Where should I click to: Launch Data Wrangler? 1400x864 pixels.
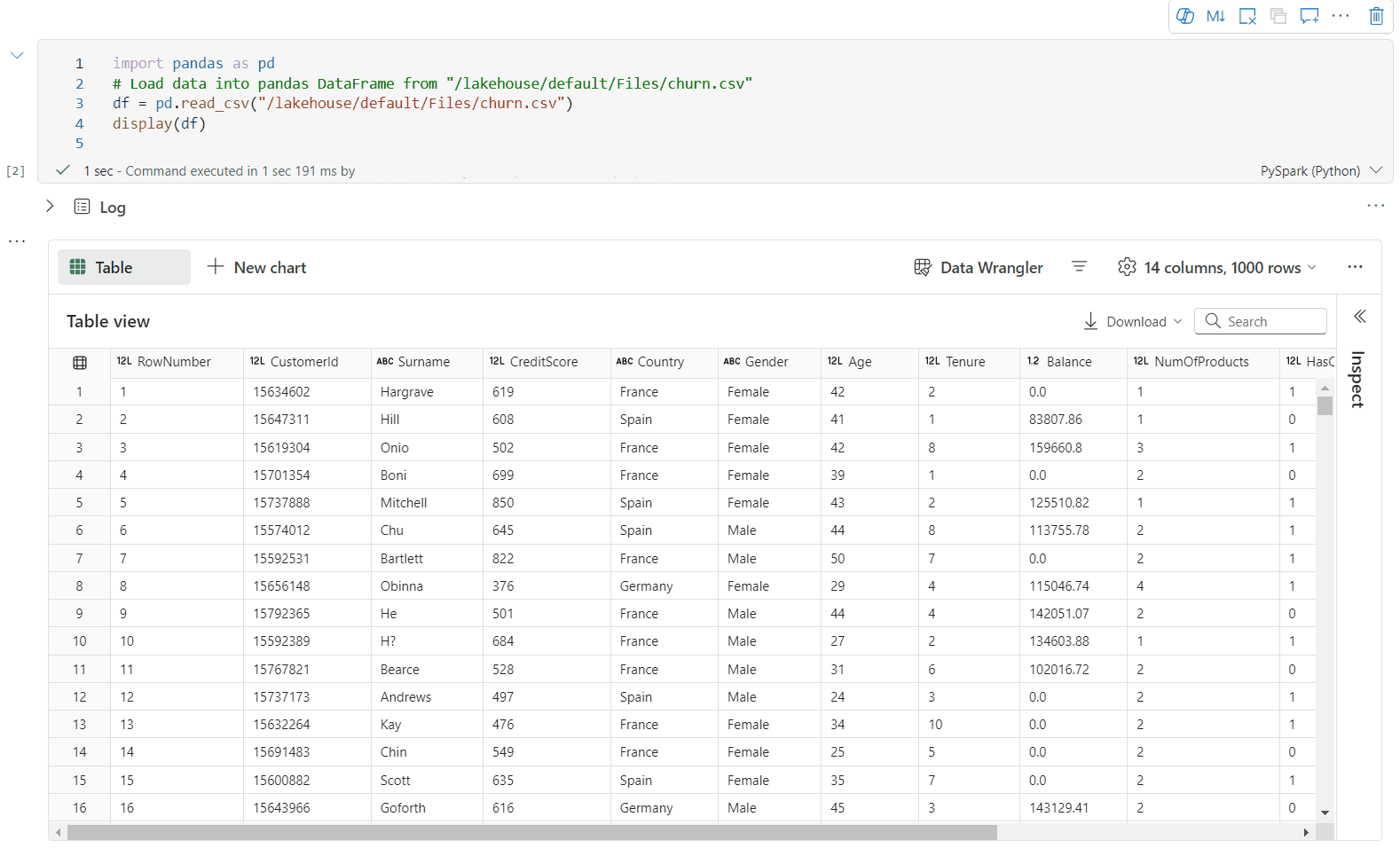pos(979,267)
